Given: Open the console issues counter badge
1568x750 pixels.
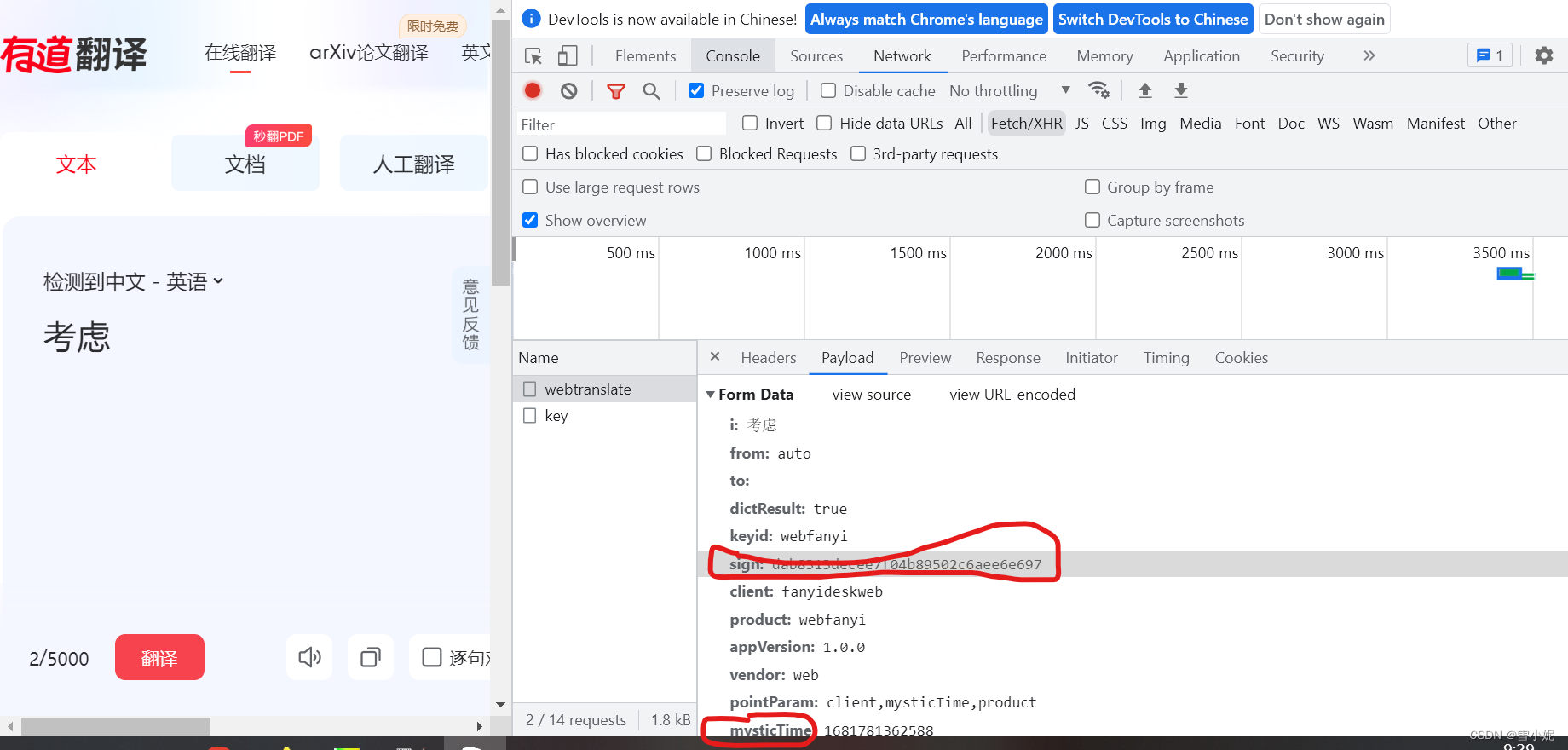Looking at the screenshot, I should point(1490,55).
